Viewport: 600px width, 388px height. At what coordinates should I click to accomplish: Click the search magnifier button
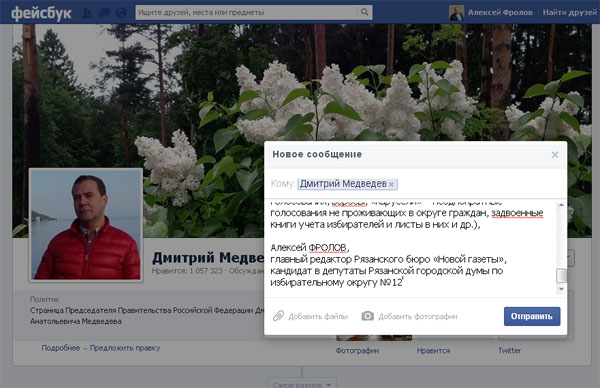[365, 12]
